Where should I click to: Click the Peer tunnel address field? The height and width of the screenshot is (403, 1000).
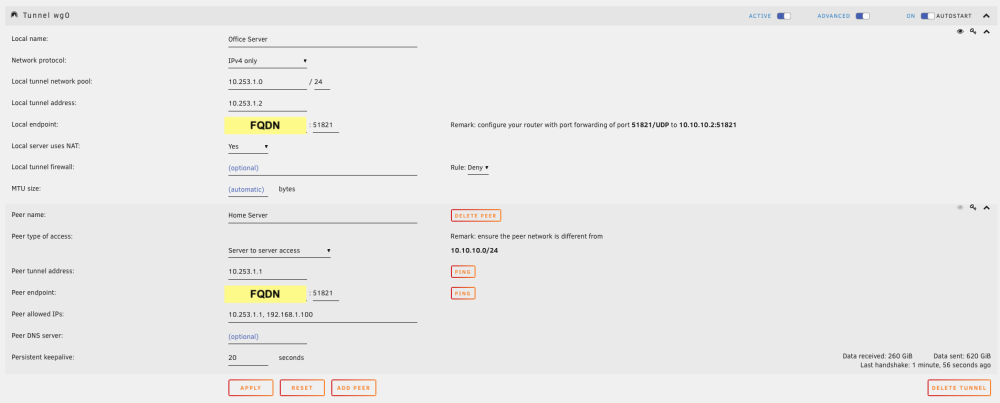pos(267,272)
